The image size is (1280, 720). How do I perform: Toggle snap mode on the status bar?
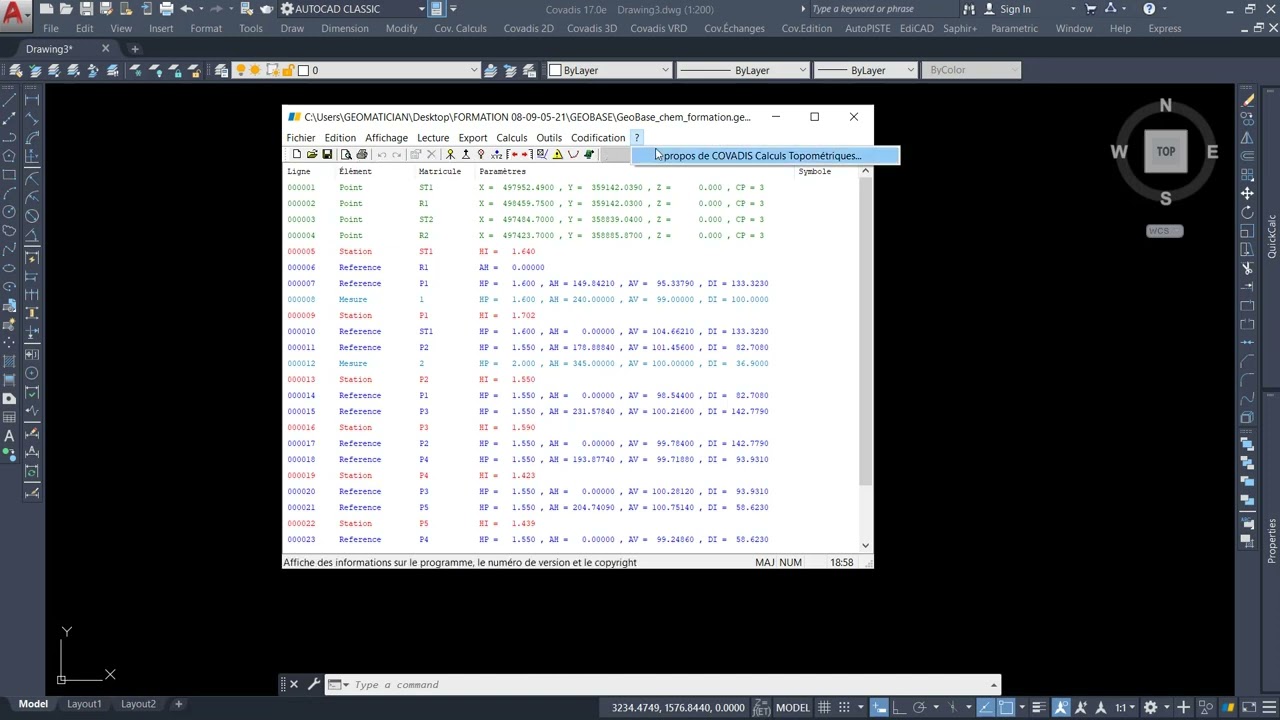[843, 707]
